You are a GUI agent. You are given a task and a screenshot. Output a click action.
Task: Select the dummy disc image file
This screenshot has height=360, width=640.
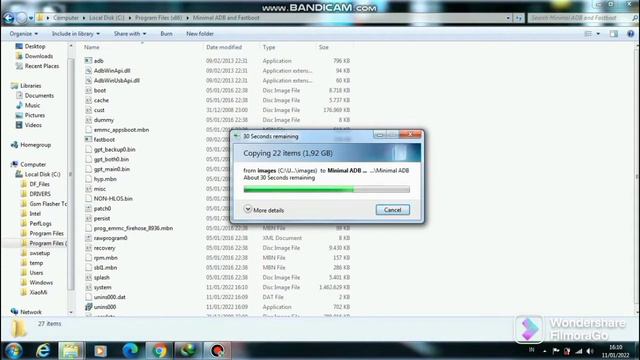pyautogui.click(x=104, y=120)
